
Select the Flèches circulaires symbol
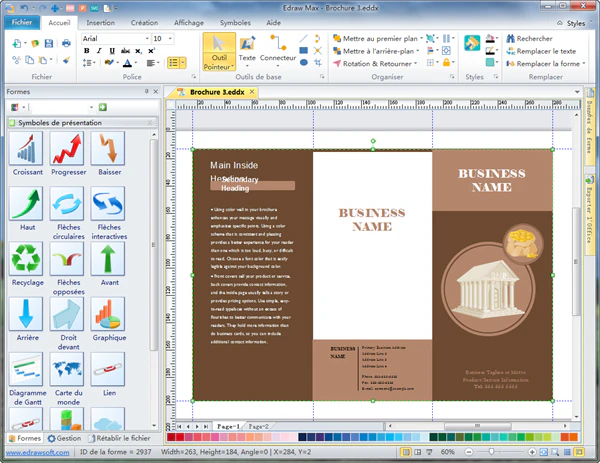pyautogui.click(x=68, y=213)
